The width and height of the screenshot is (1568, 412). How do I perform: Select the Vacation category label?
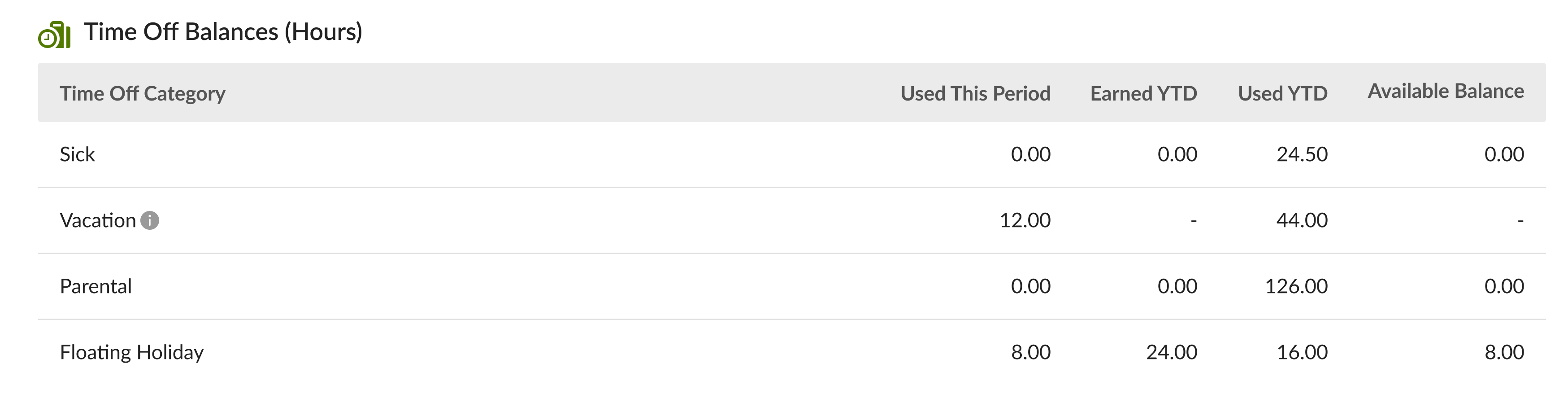[98, 220]
